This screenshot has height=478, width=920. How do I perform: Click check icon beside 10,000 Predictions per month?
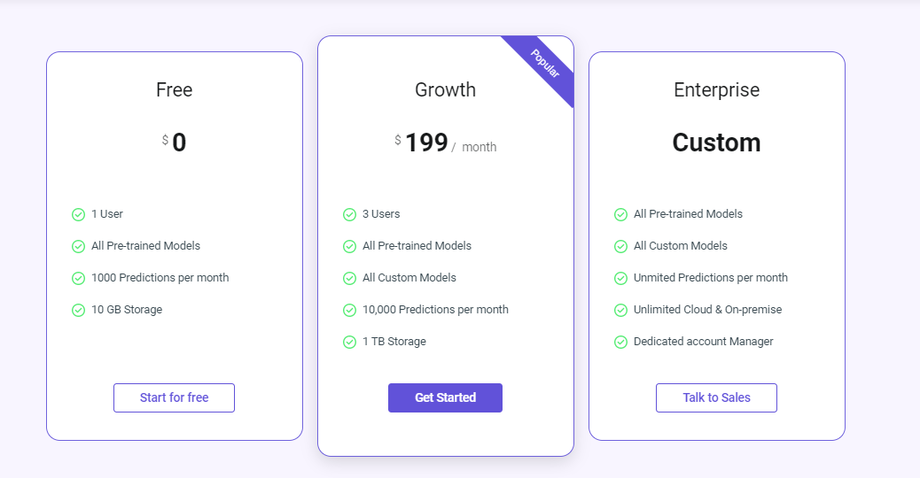(349, 310)
